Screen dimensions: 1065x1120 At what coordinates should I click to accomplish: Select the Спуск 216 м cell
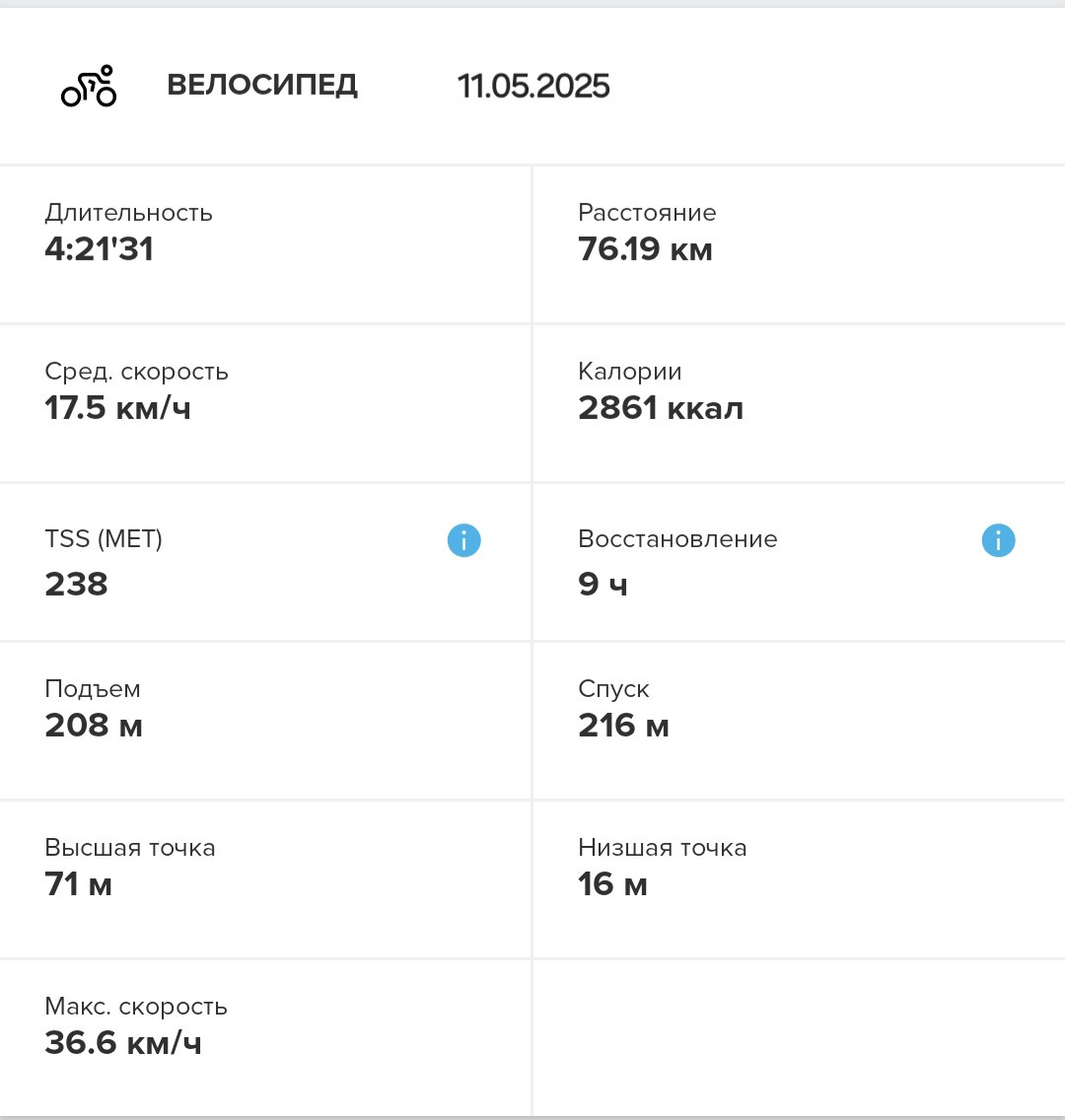[x=800, y=721]
